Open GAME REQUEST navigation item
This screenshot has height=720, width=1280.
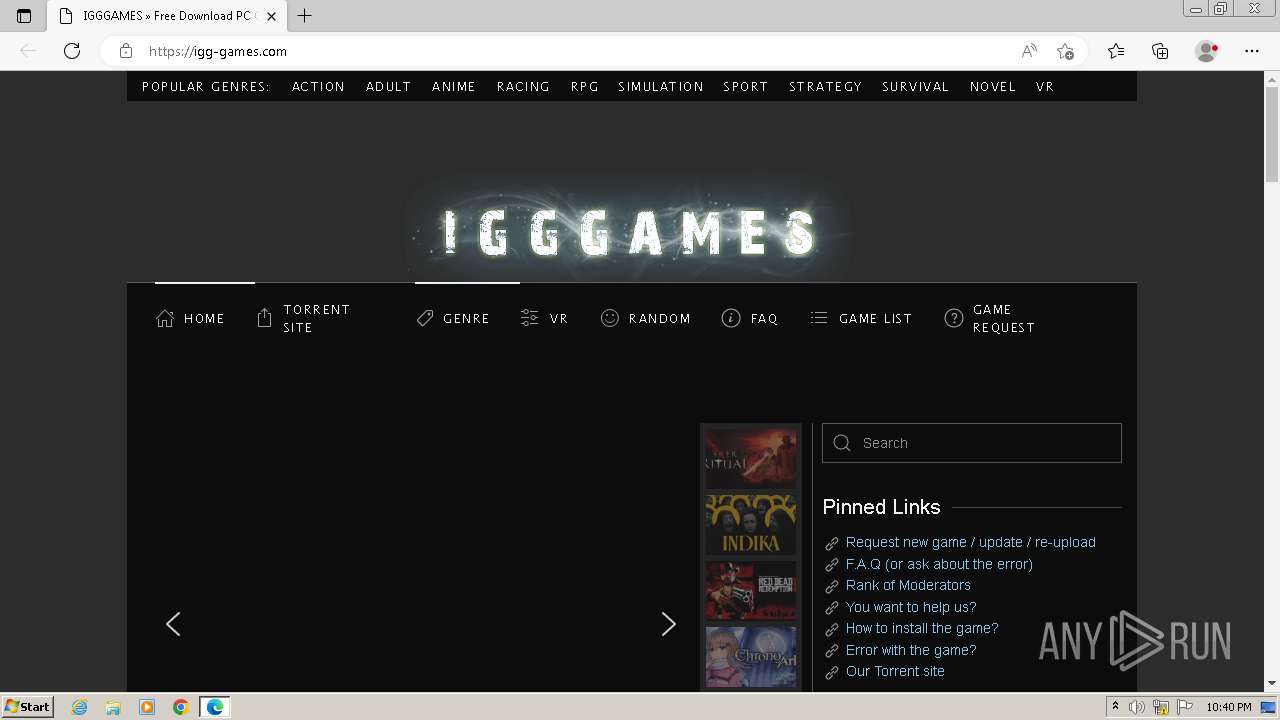(990, 318)
